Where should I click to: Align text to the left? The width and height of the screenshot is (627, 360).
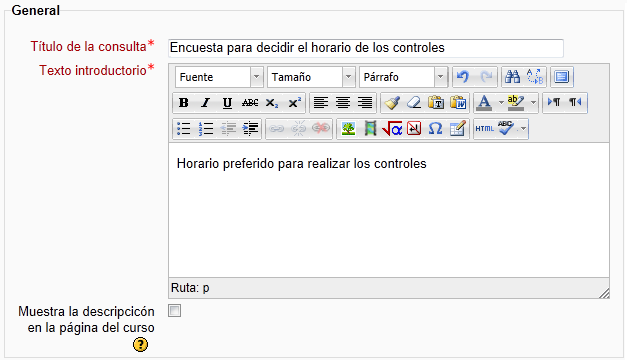pyautogui.click(x=321, y=103)
